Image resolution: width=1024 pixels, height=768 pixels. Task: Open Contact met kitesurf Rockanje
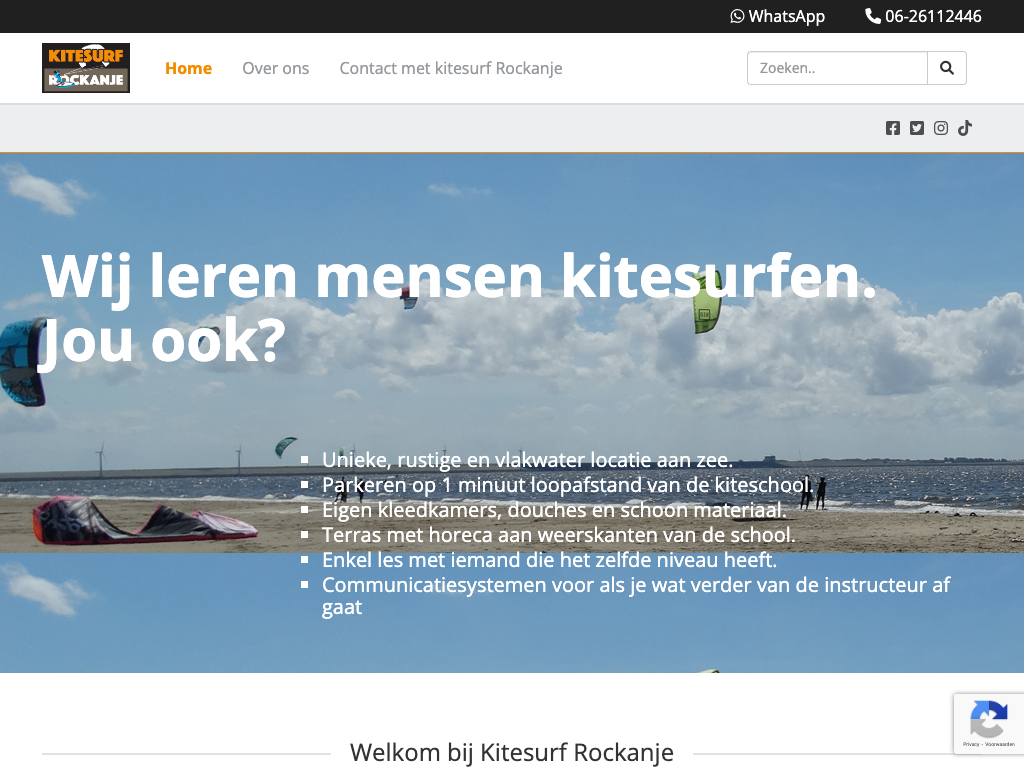coord(450,68)
